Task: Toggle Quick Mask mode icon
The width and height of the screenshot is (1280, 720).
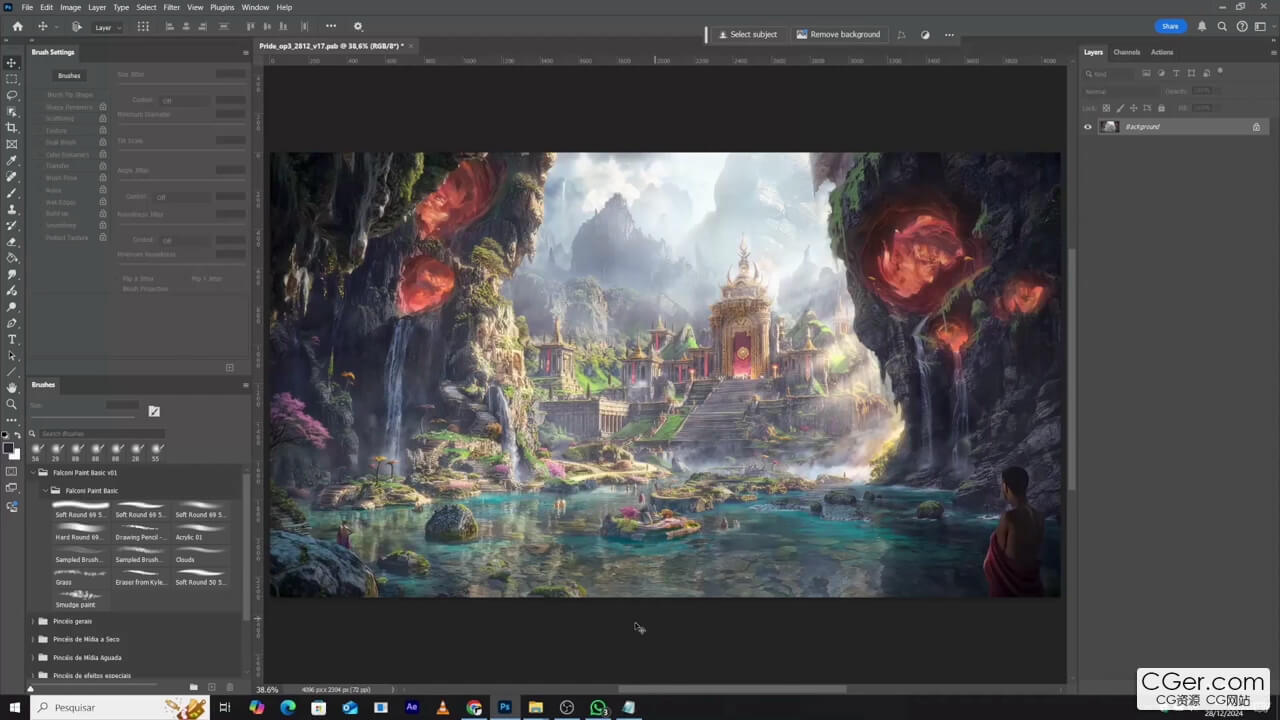Action: coord(12,471)
